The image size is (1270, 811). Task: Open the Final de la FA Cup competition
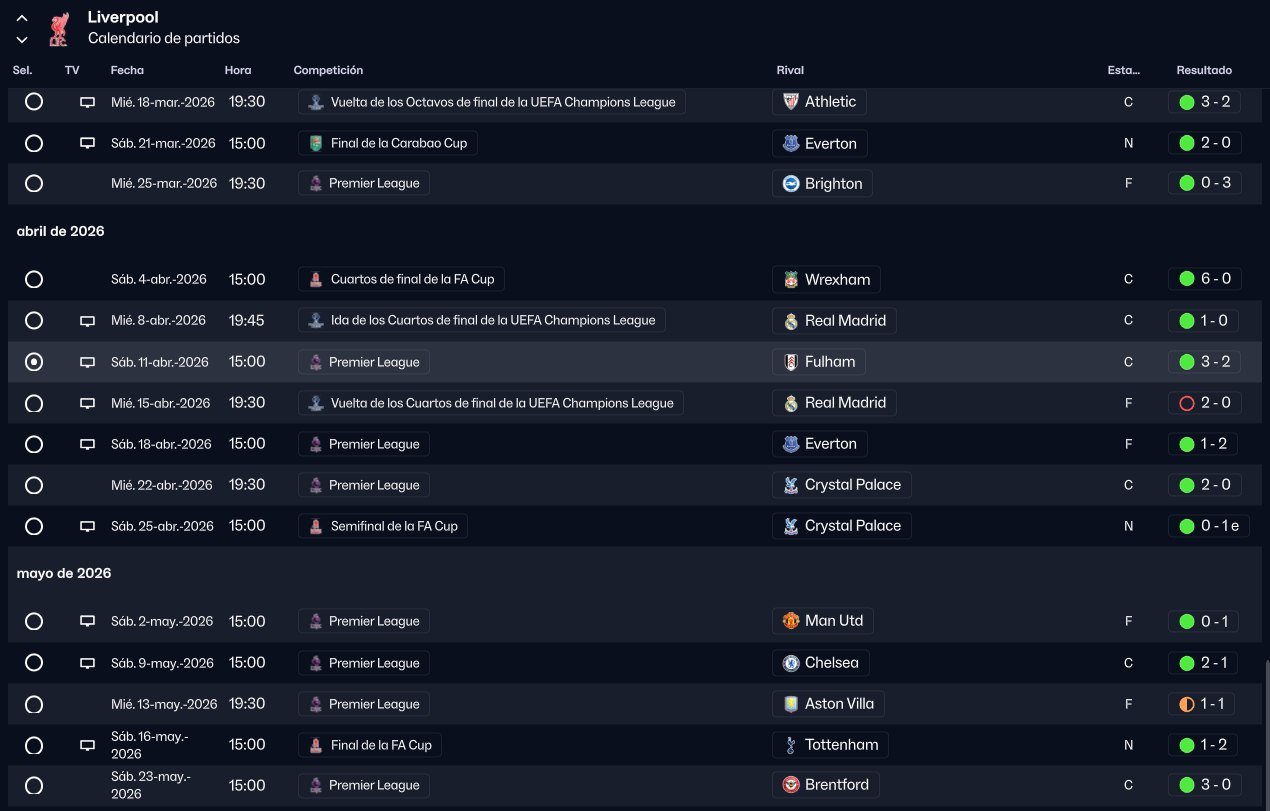pyautogui.click(x=371, y=745)
